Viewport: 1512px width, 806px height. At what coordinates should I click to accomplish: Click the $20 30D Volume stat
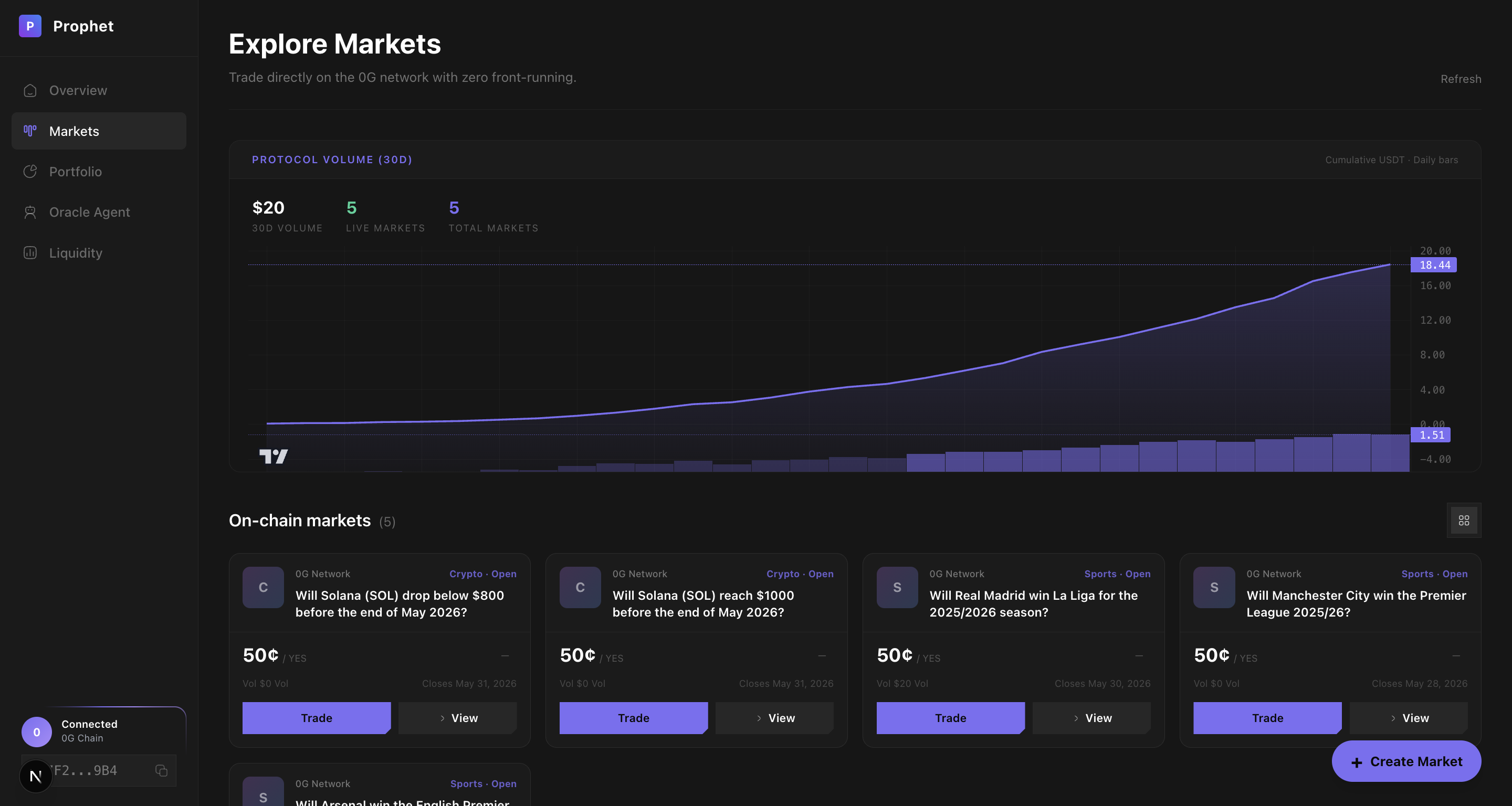point(287,216)
